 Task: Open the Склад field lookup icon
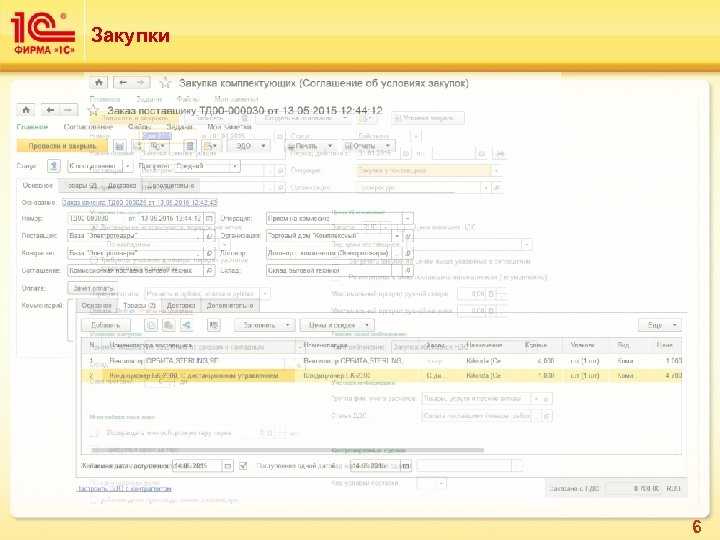click(x=408, y=270)
